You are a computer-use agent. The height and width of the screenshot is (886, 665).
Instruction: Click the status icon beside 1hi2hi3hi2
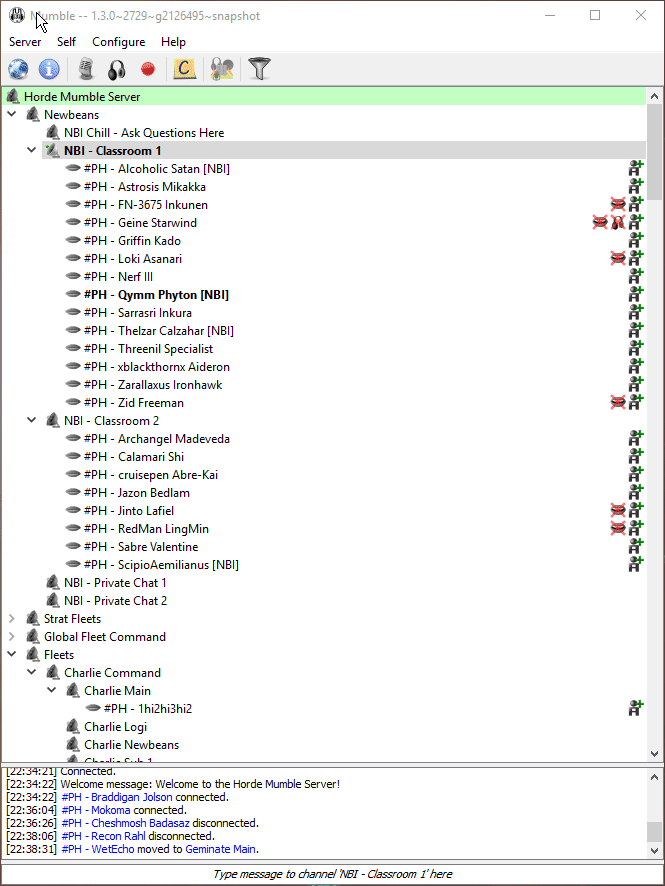pos(635,709)
